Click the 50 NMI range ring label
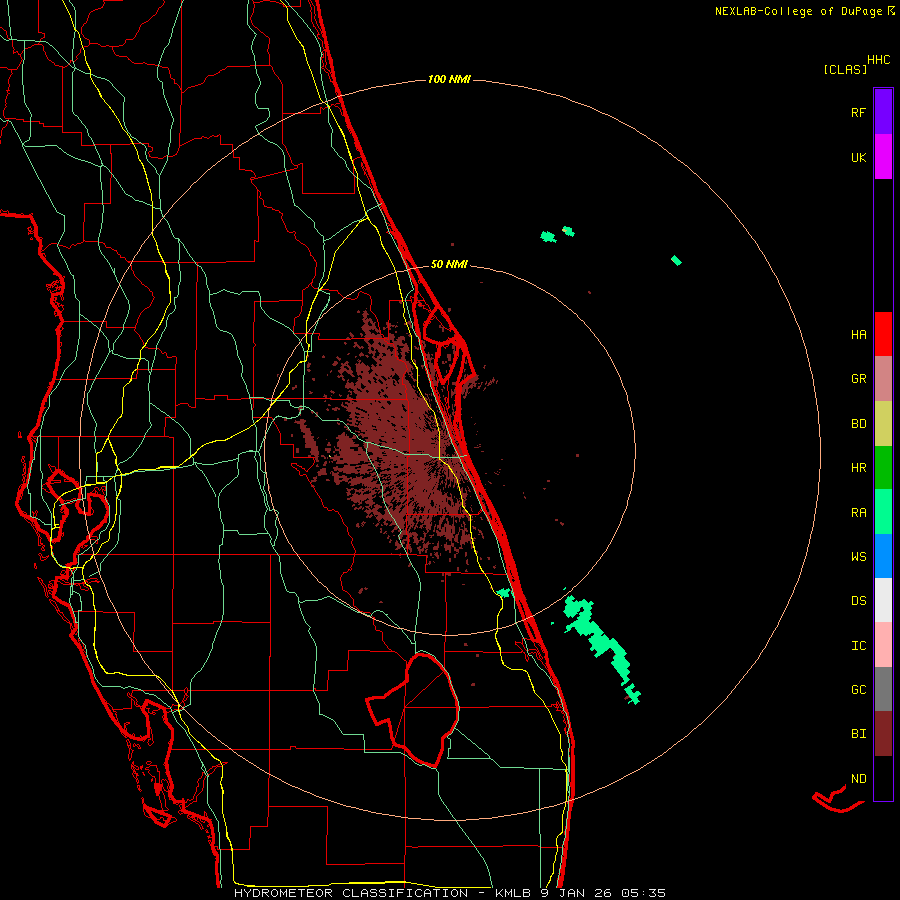Image resolution: width=900 pixels, height=900 pixels. click(449, 264)
